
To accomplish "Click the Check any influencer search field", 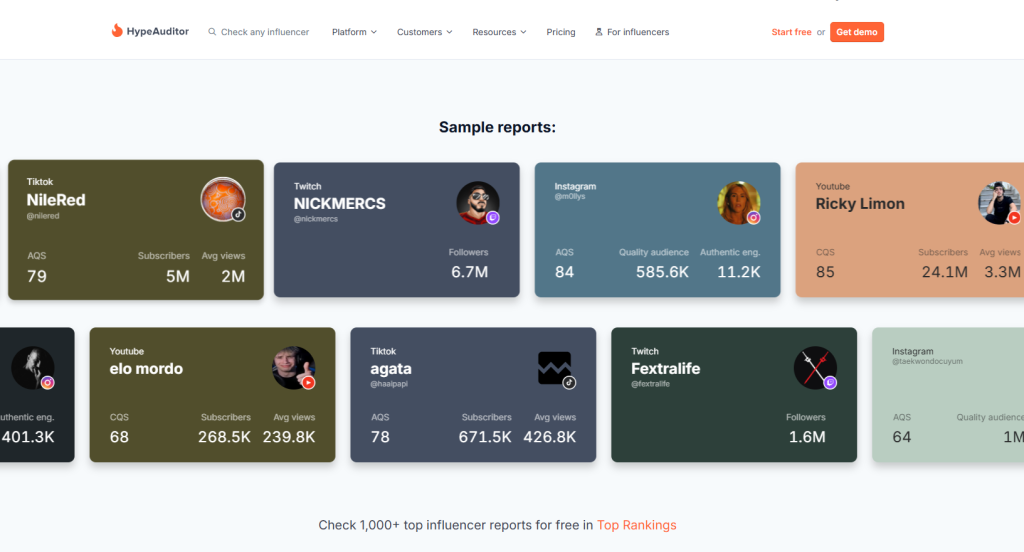I will (x=265, y=32).
